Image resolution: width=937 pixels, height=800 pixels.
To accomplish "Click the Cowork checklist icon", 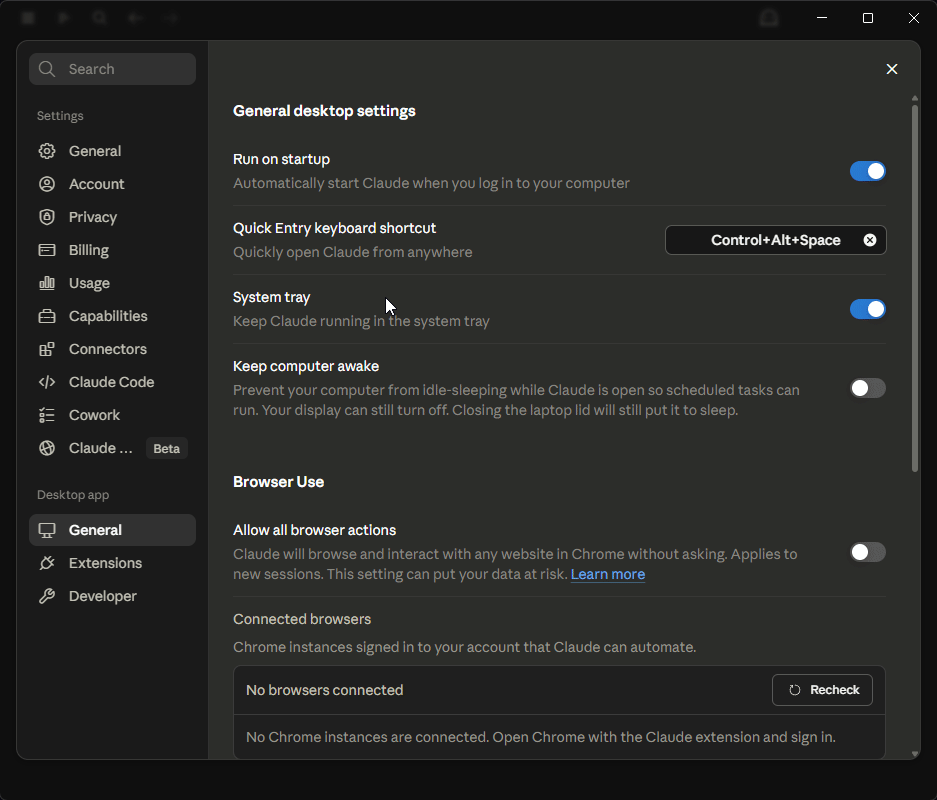I will tap(47, 415).
